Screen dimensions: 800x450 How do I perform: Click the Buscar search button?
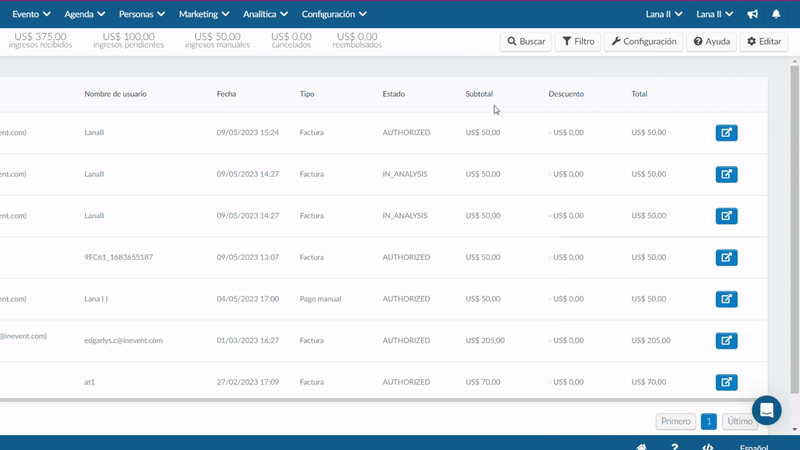coord(526,42)
